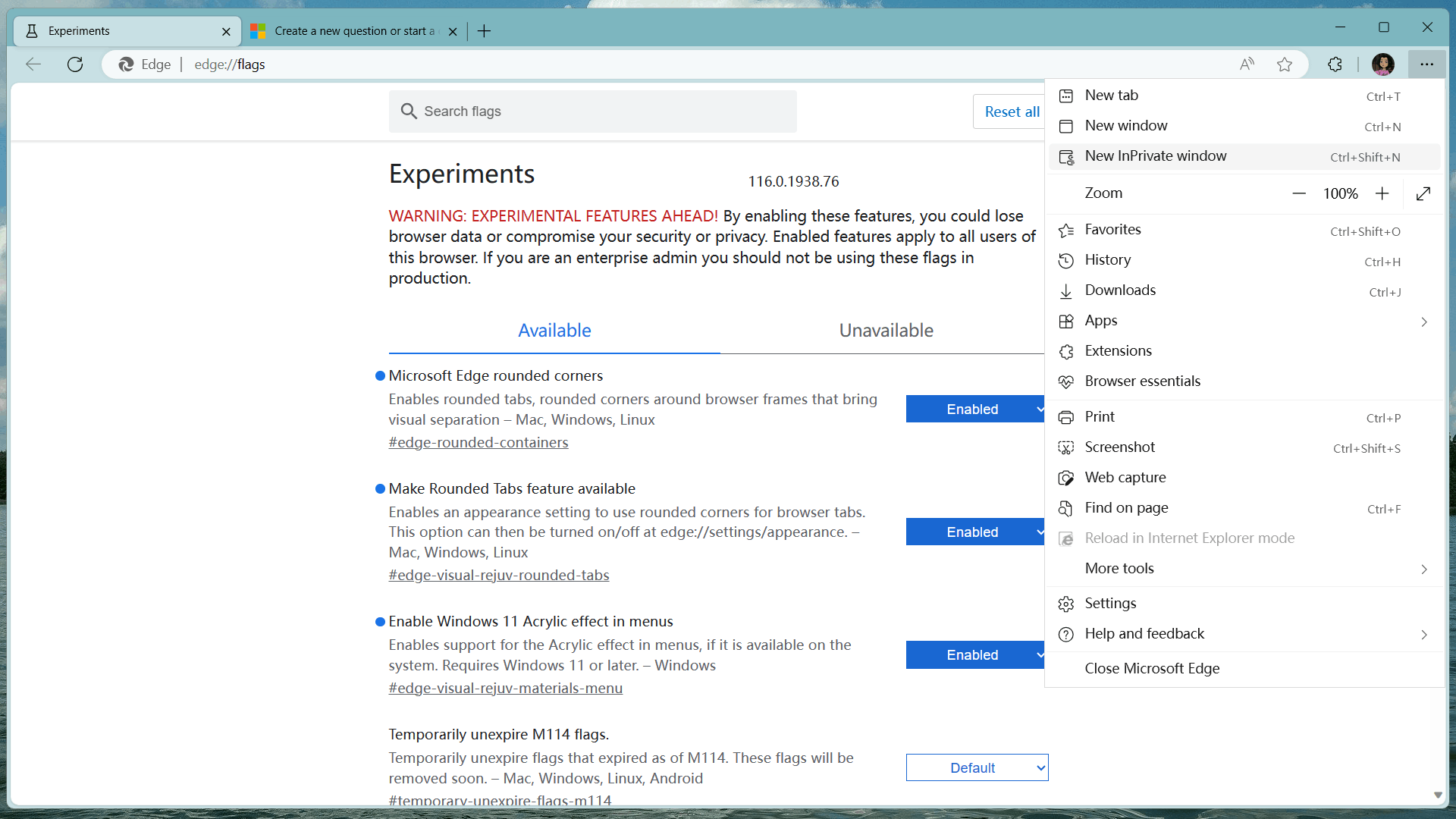Click the Search flags input field
This screenshot has height=819, width=1456.
(592, 111)
